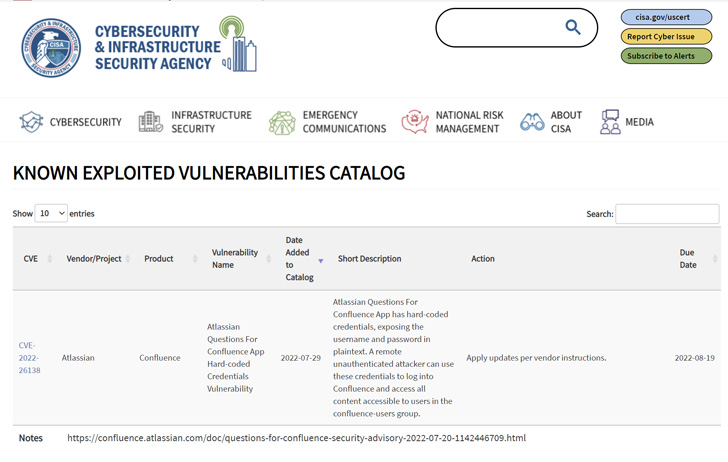Image resolution: width=728 pixels, height=462 pixels.
Task: Click the National Risk Management icon
Action: [x=415, y=122]
